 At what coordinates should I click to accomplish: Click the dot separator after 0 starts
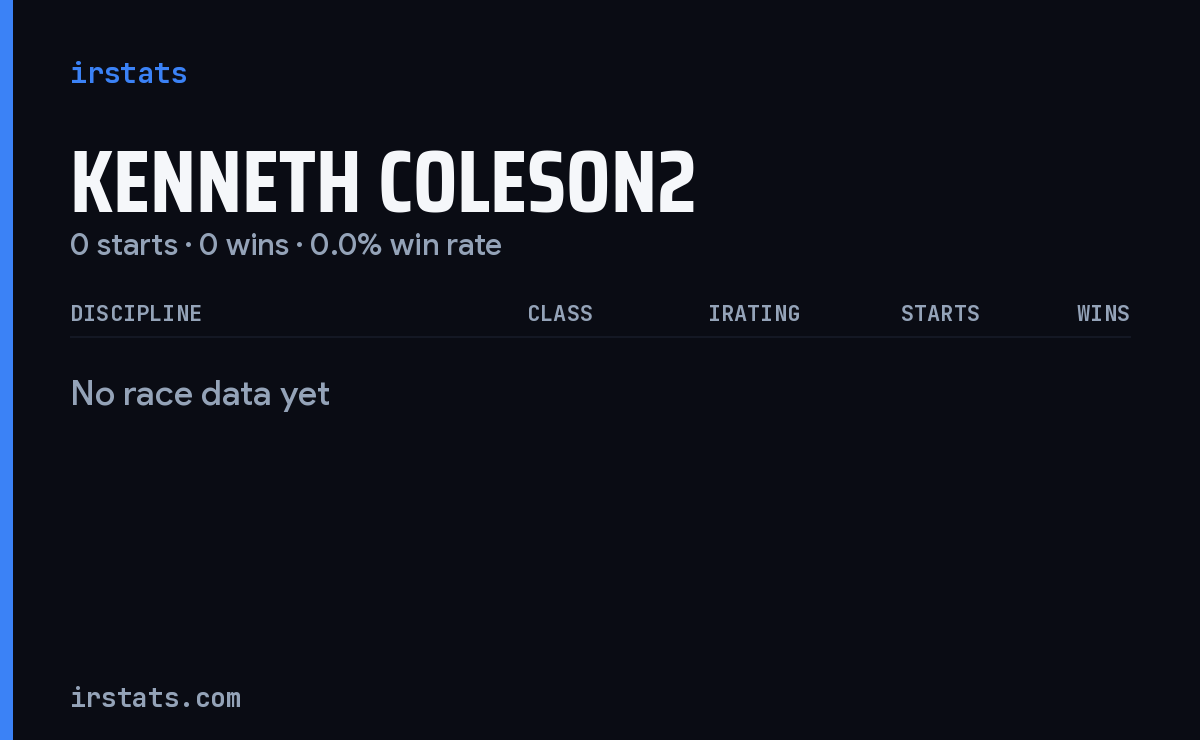click(188, 246)
